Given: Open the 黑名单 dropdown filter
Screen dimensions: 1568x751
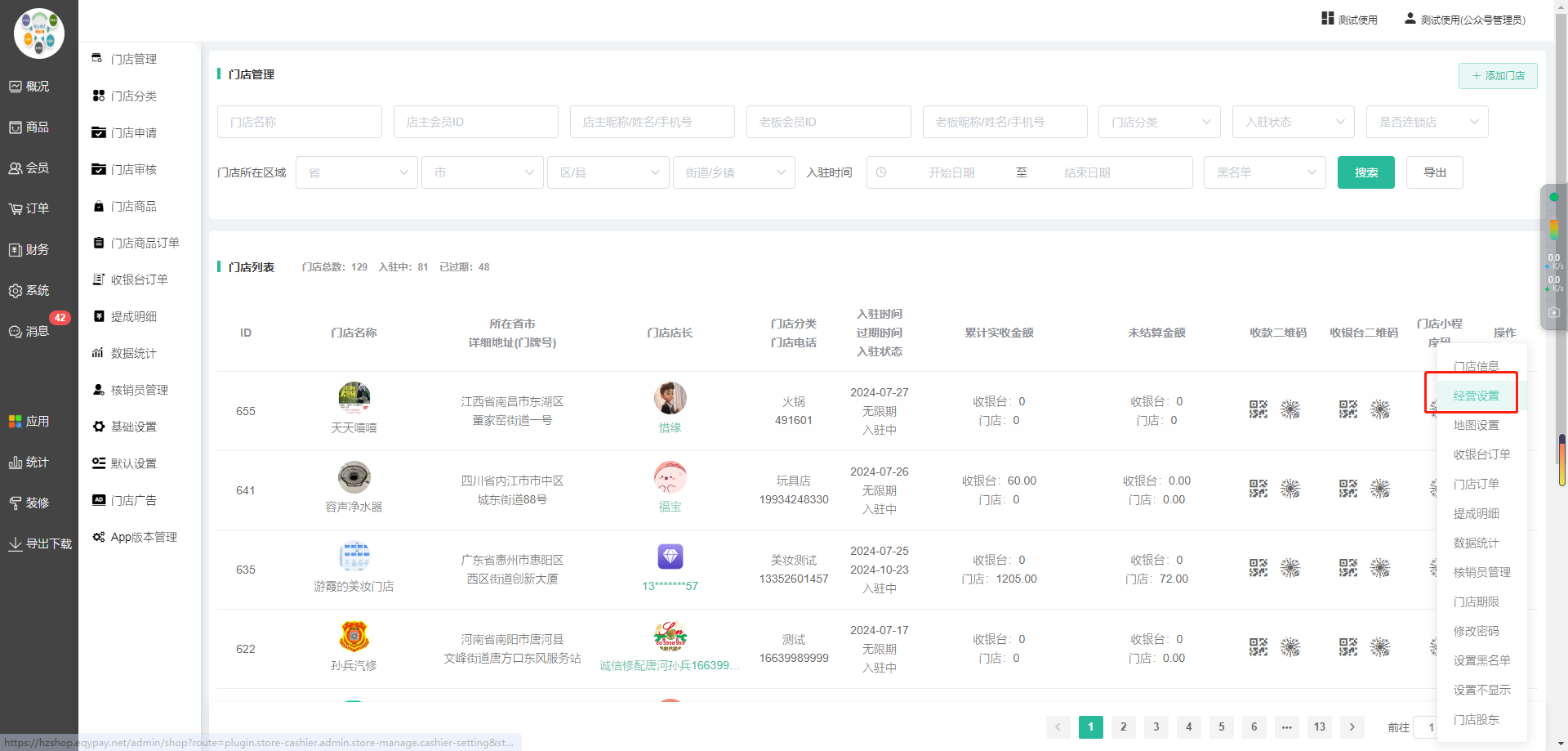Looking at the screenshot, I should (1264, 172).
